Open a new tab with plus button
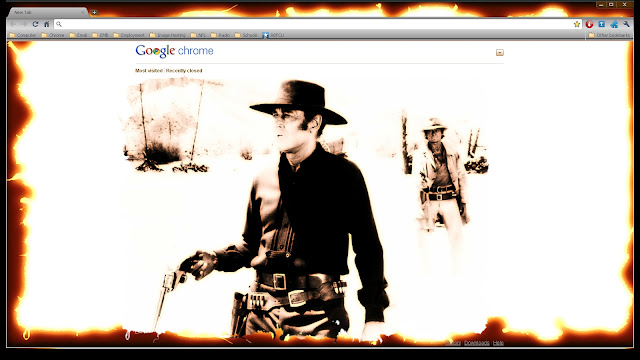 point(94,12)
